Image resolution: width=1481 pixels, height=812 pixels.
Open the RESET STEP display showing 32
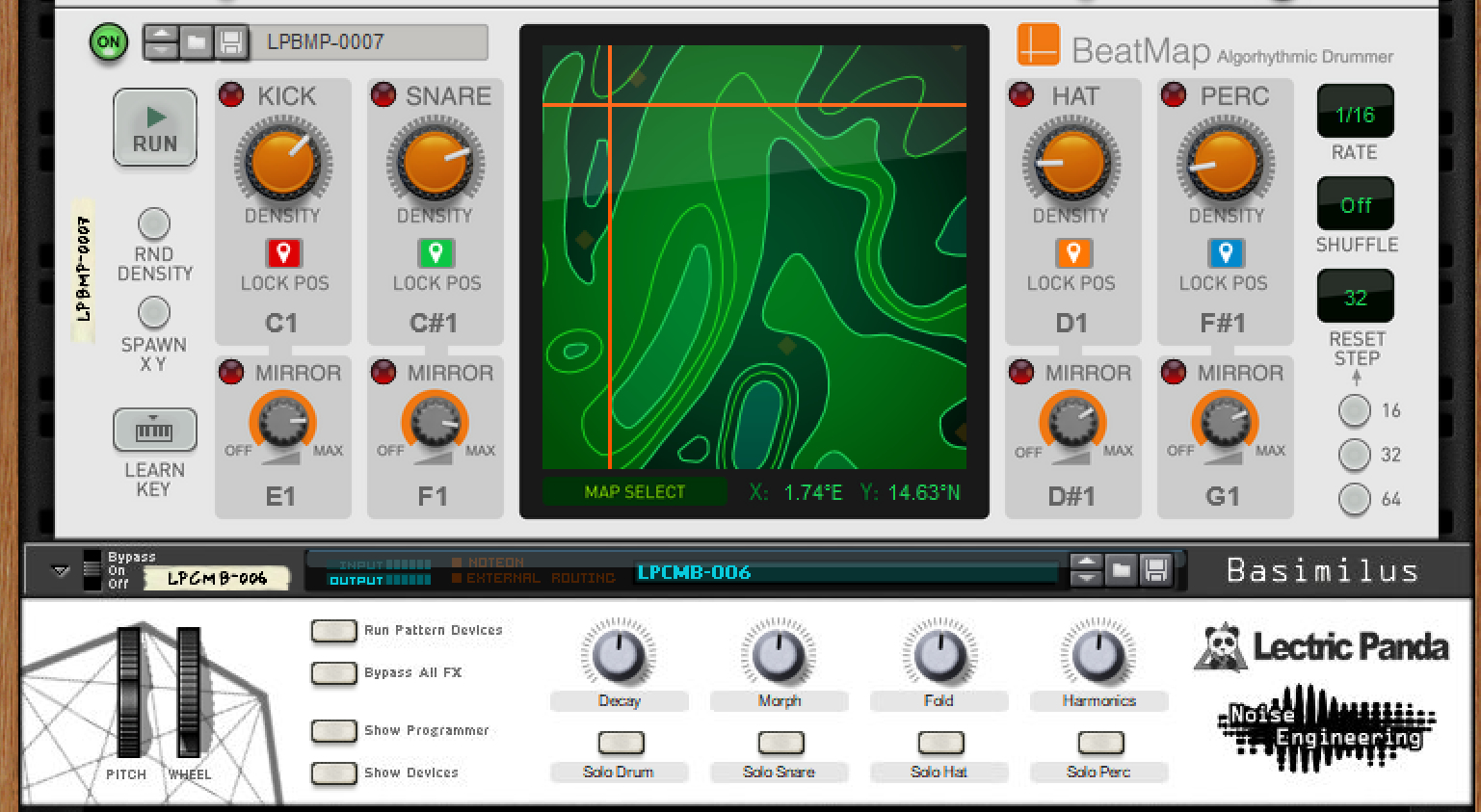1355,296
